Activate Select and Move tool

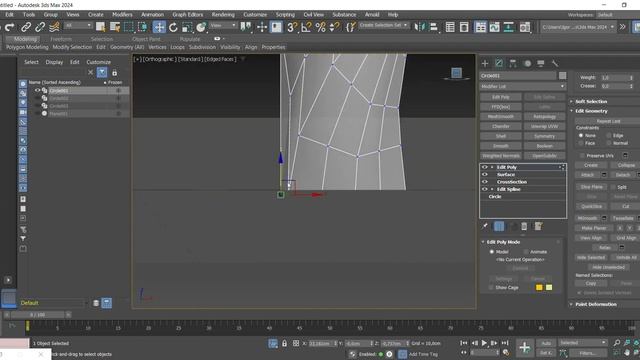click(159, 27)
